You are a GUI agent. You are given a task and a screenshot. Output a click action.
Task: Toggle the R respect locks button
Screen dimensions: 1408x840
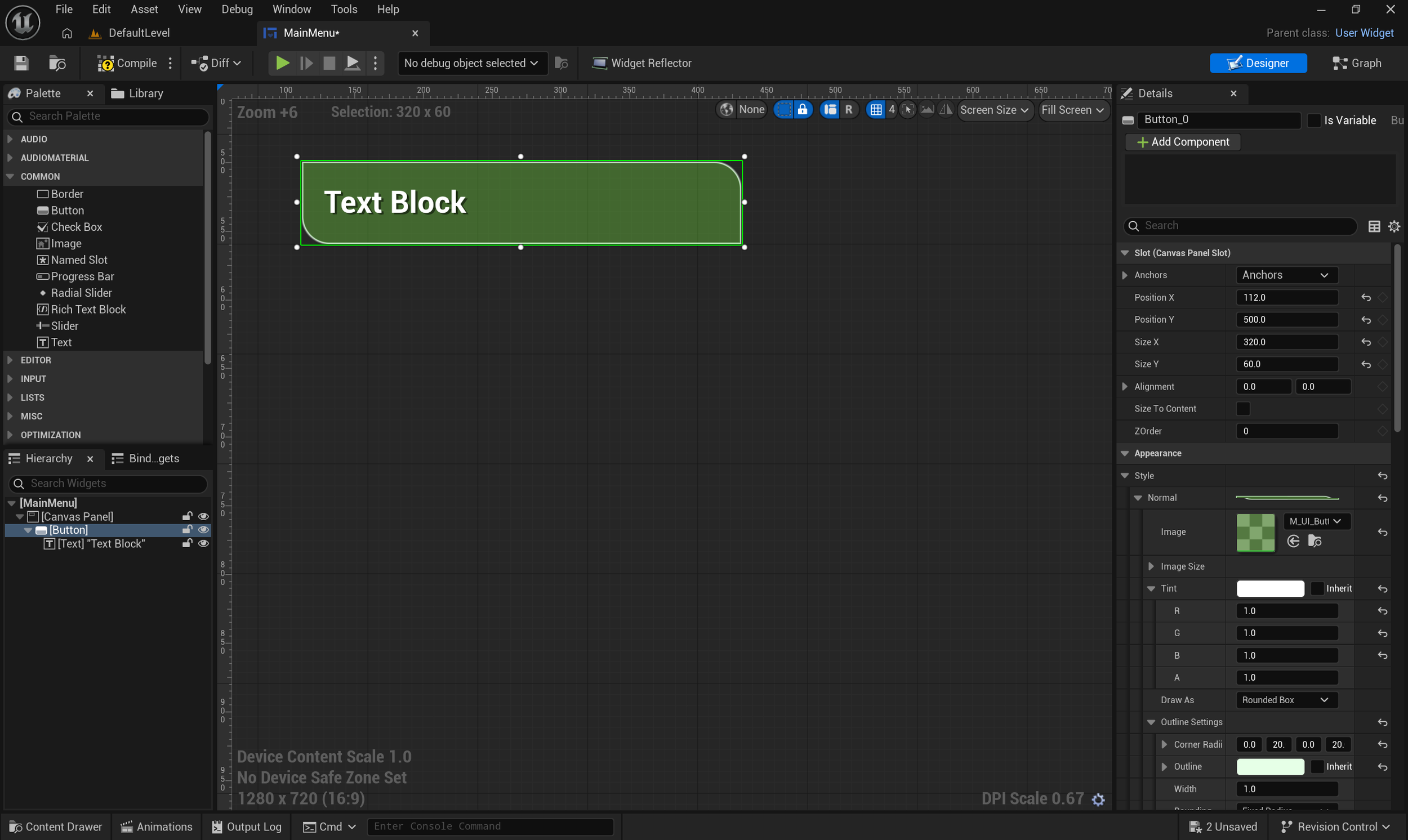click(849, 110)
